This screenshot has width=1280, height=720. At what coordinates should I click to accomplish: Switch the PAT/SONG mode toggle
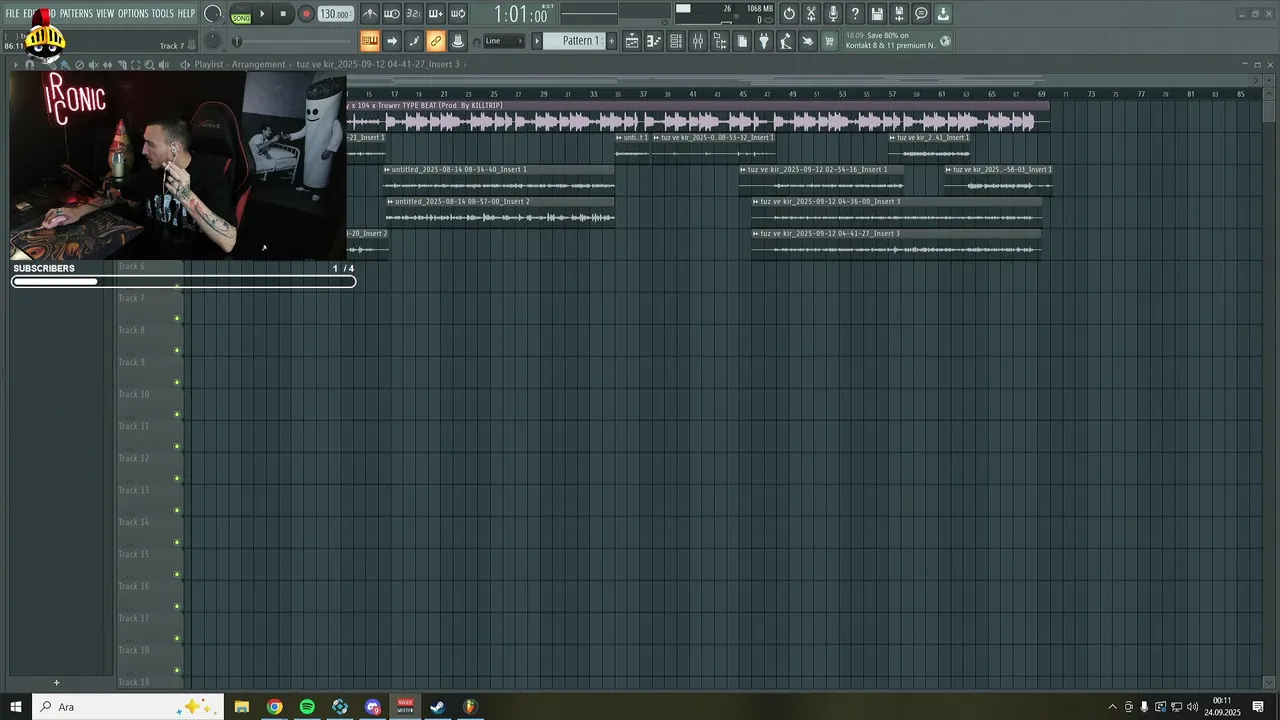(x=241, y=15)
